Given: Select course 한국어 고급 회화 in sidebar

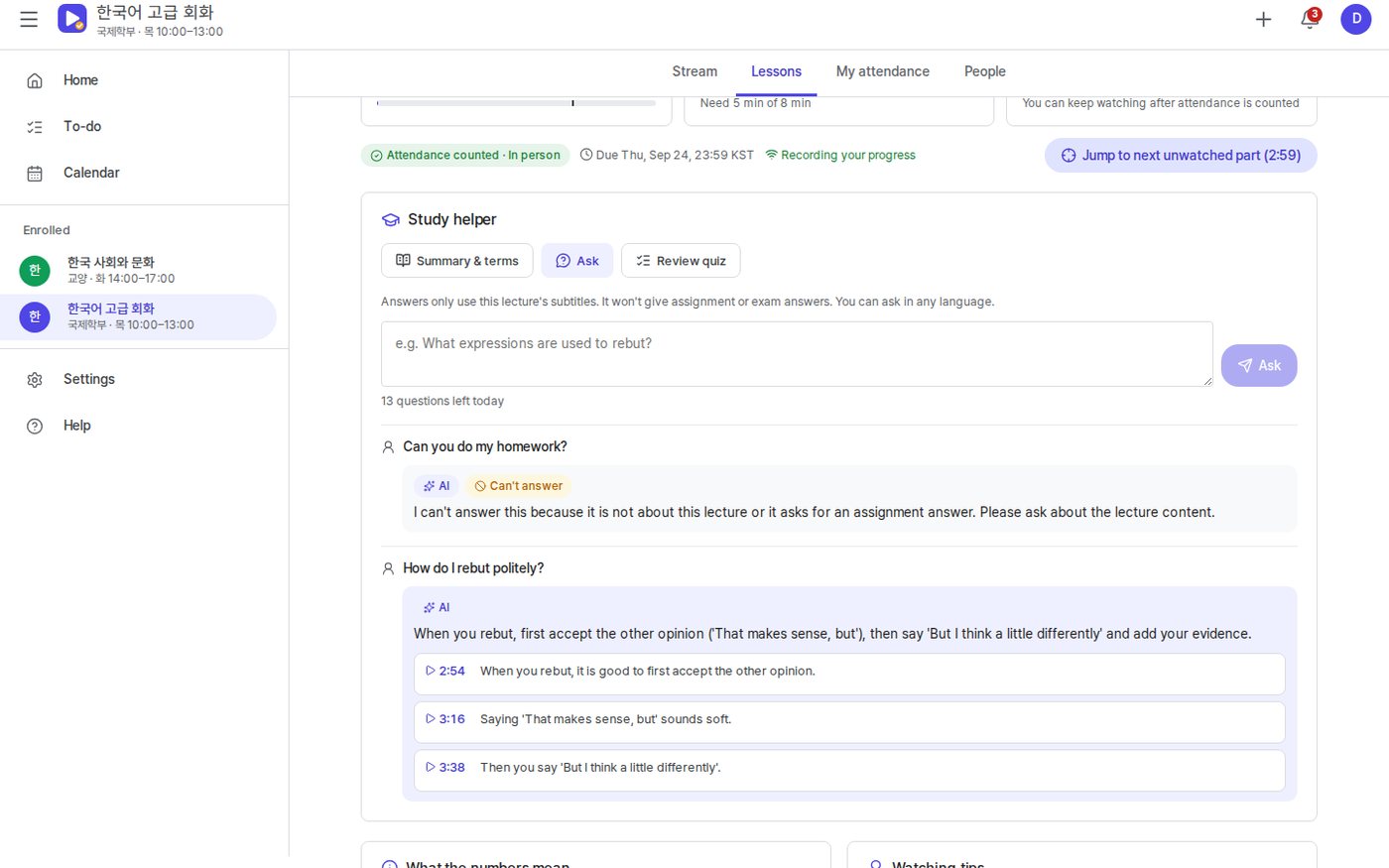Looking at the screenshot, I should pyautogui.click(x=138, y=316).
